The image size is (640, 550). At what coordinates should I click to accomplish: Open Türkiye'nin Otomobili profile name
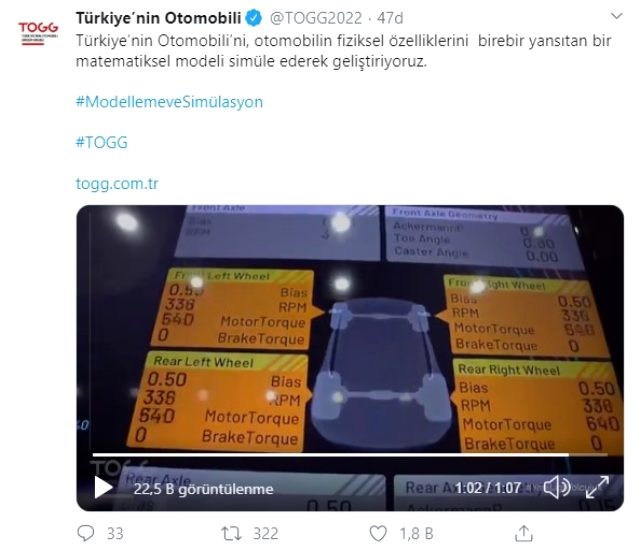pyautogui.click(x=159, y=18)
